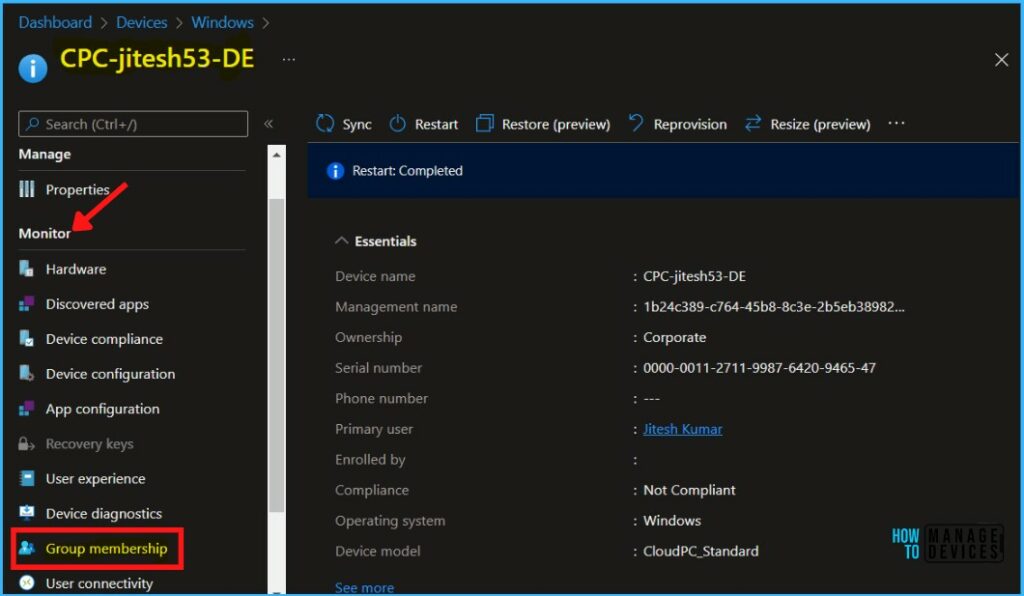This screenshot has height=596, width=1024.
Task: Click the Reprovision icon
Action: click(636, 123)
